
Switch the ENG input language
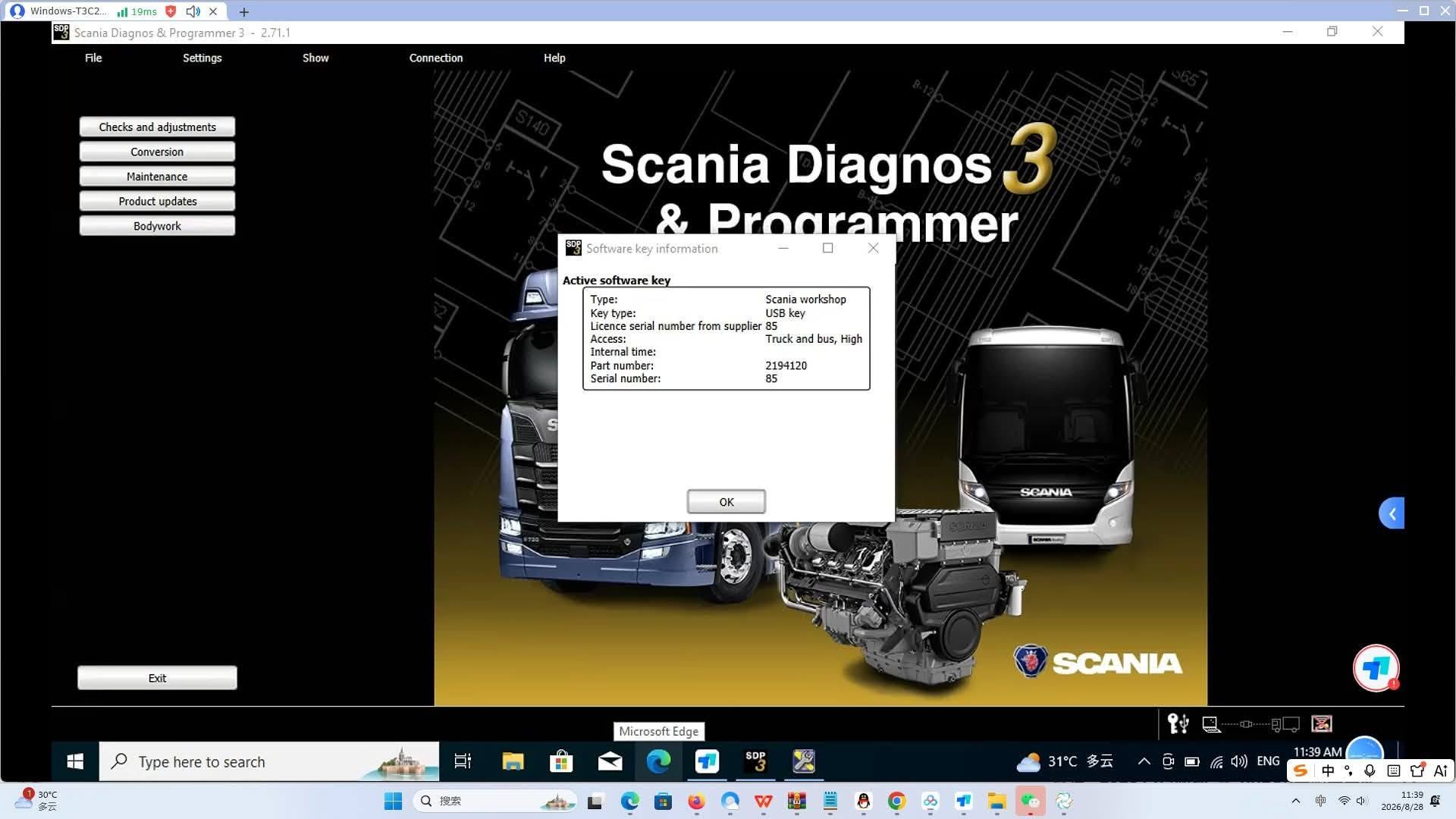tap(1268, 761)
